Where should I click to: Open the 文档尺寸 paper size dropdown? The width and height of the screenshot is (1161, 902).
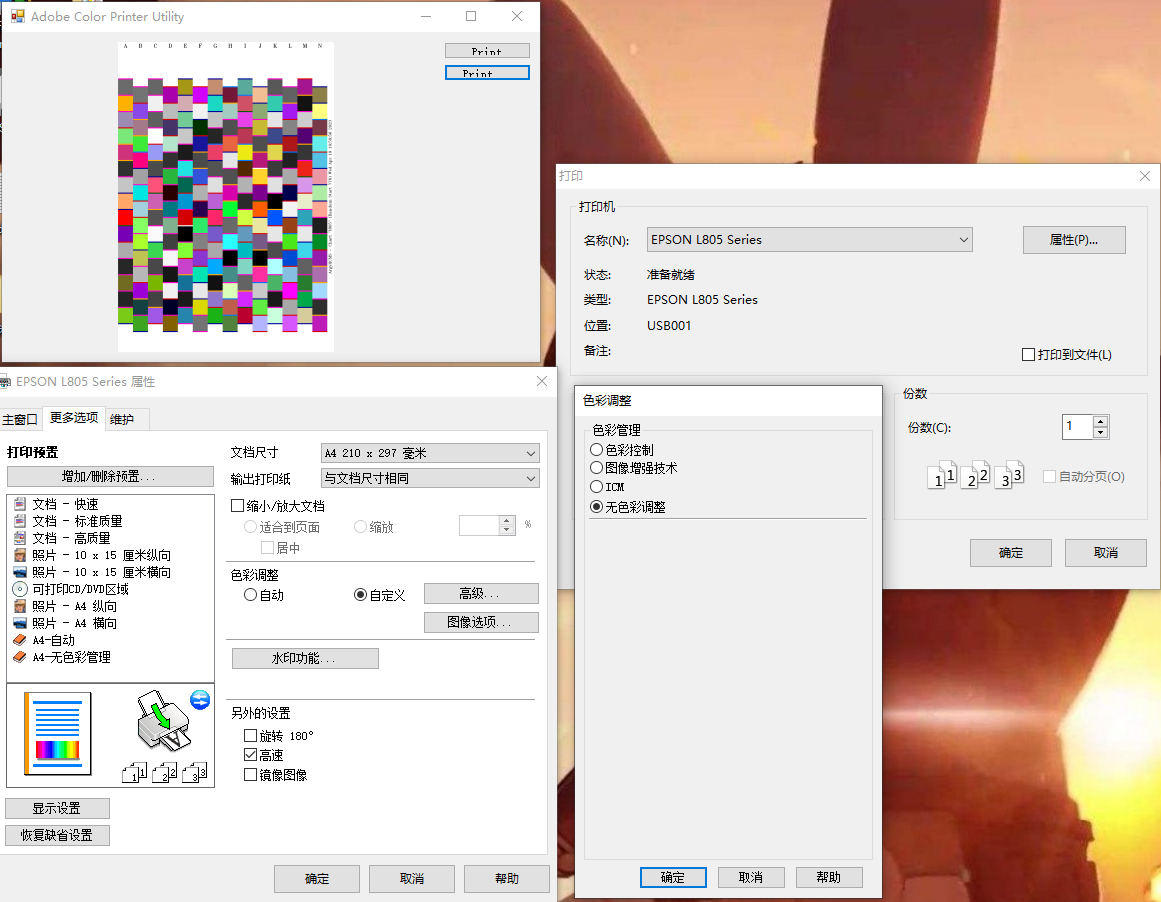[x=429, y=453]
